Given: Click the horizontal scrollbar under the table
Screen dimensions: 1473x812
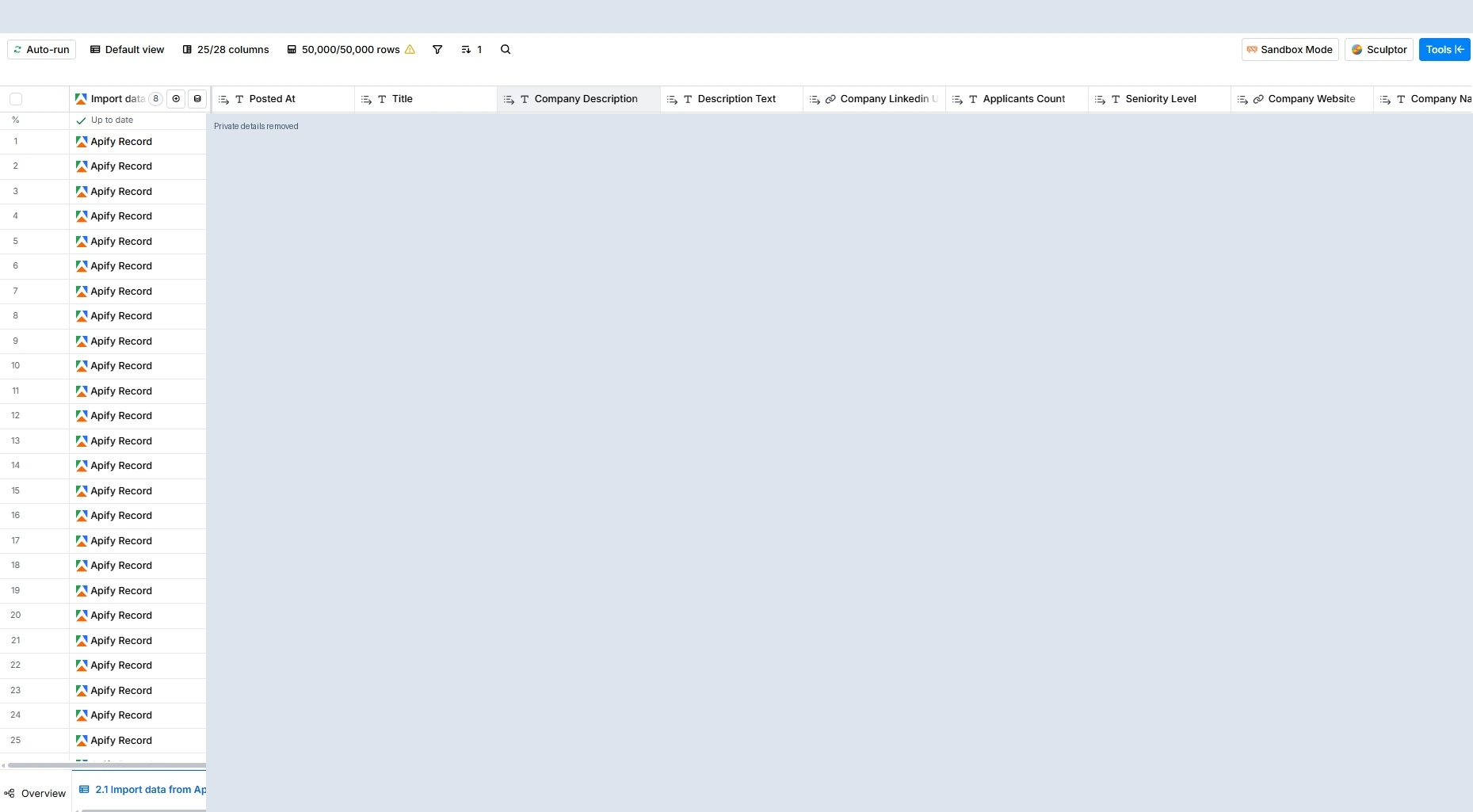Looking at the screenshot, I should click(107, 765).
